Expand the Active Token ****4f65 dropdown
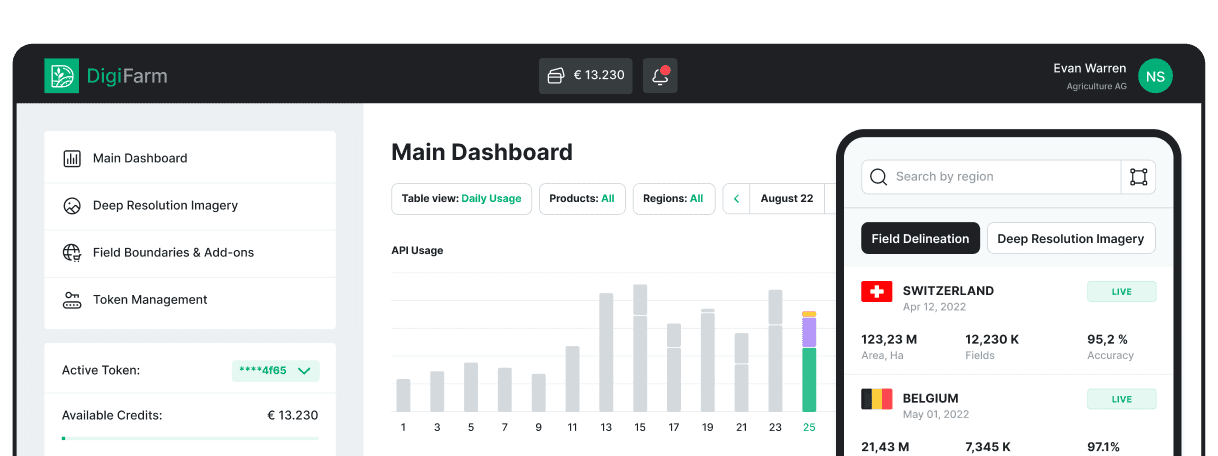The height and width of the screenshot is (456, 1218). pyautogui.click(x=276, y=371)
